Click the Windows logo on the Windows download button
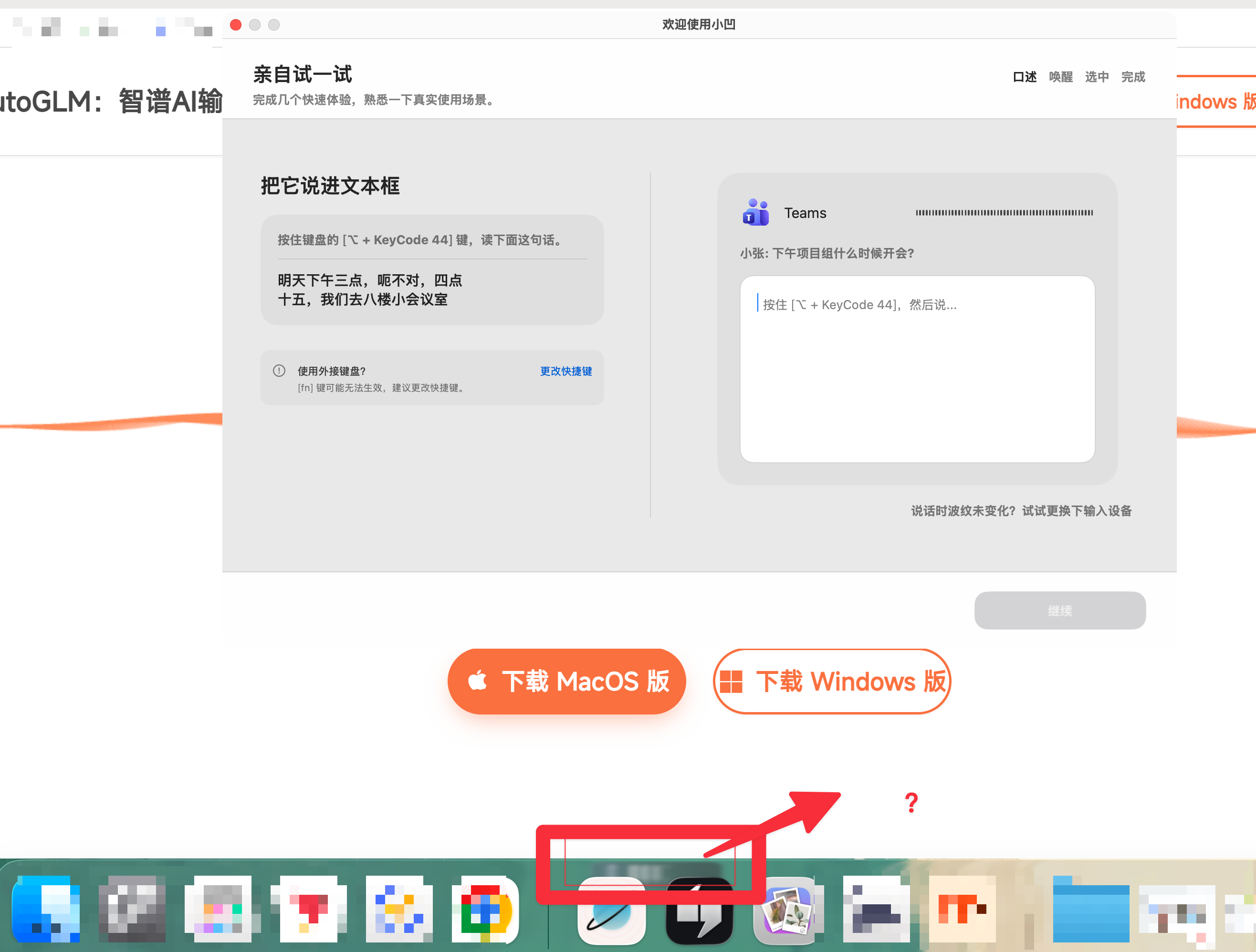Image resolution: width=1256 pixels, height=952 pixels. pos(732,681)
